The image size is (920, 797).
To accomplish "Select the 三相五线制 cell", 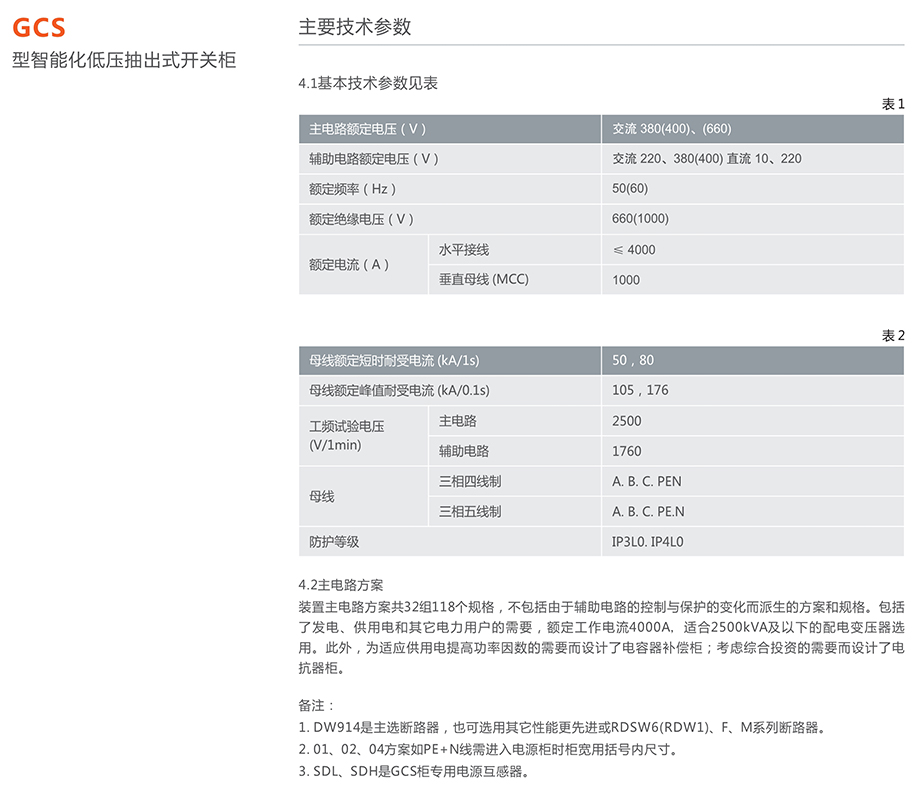I will point(470,511).
